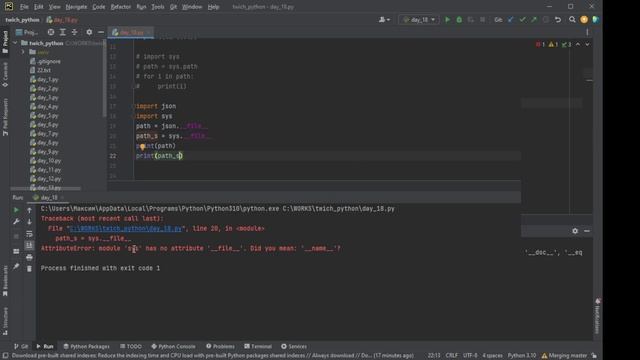Open UTF-8 encoding selector in status bar
Viewport: 640px width, 360px height.
[470, 356]
